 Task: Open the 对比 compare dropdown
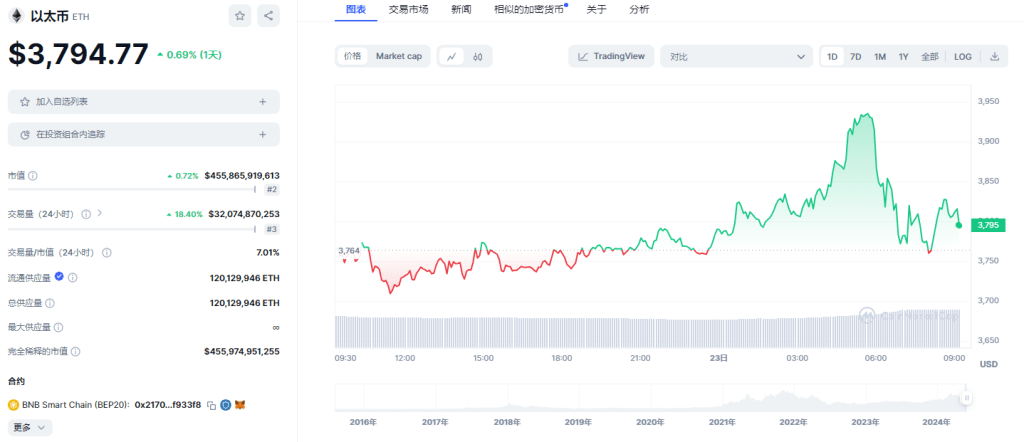pos(735,57)
